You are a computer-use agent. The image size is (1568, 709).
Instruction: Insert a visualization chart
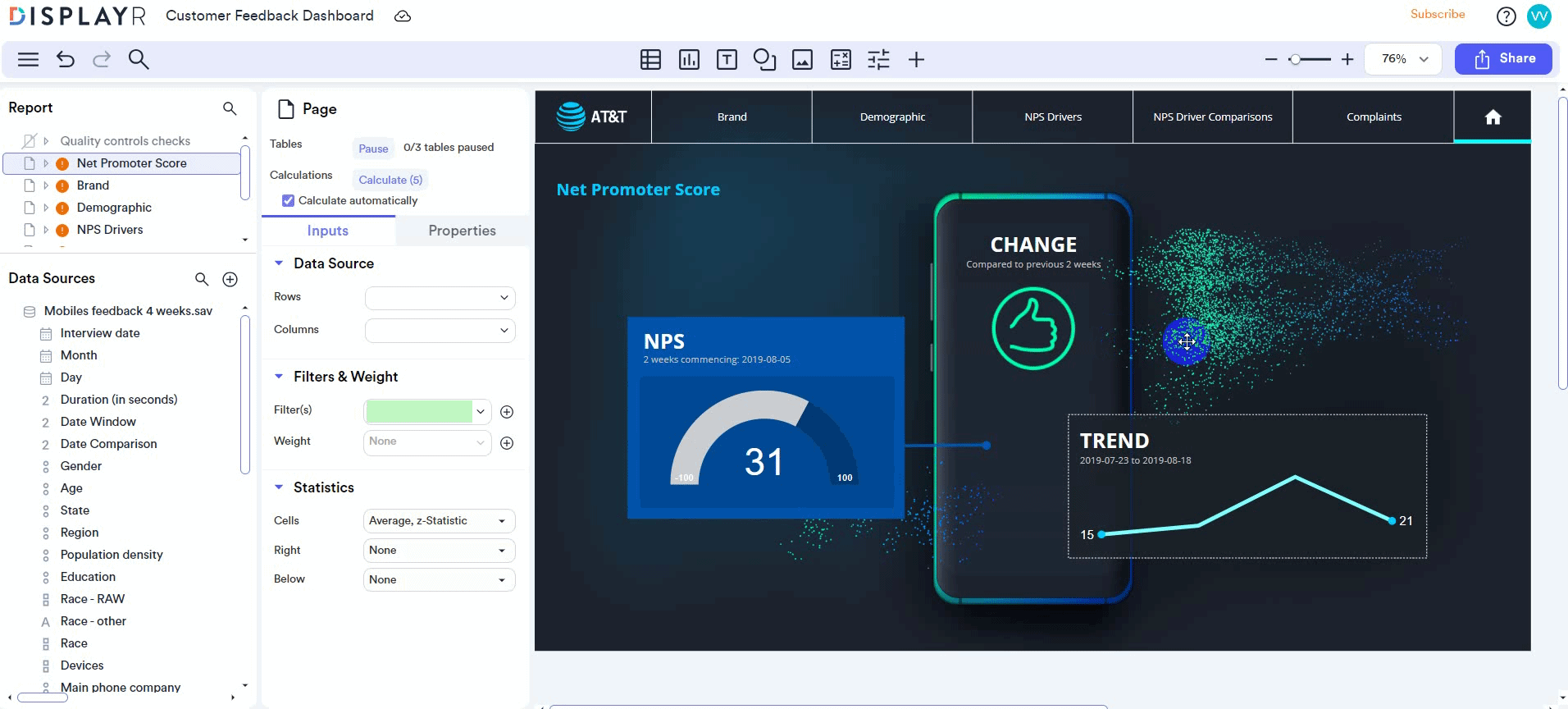click(x=690, y=59)
